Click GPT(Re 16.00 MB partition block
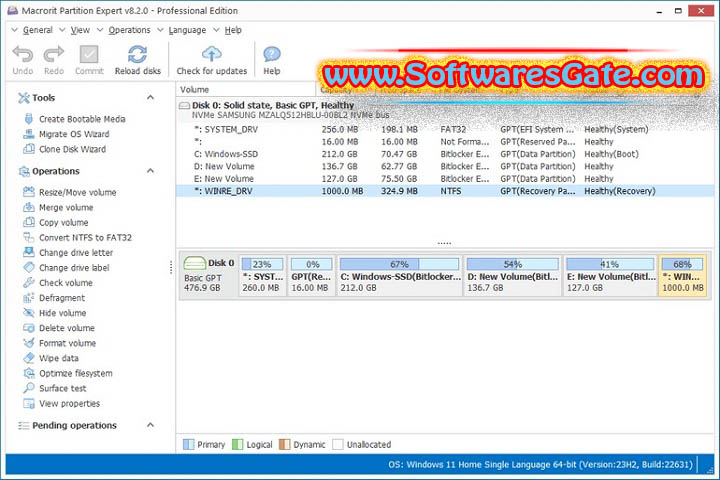The height and width of the screenshot is (480, 720). [311, 275]
